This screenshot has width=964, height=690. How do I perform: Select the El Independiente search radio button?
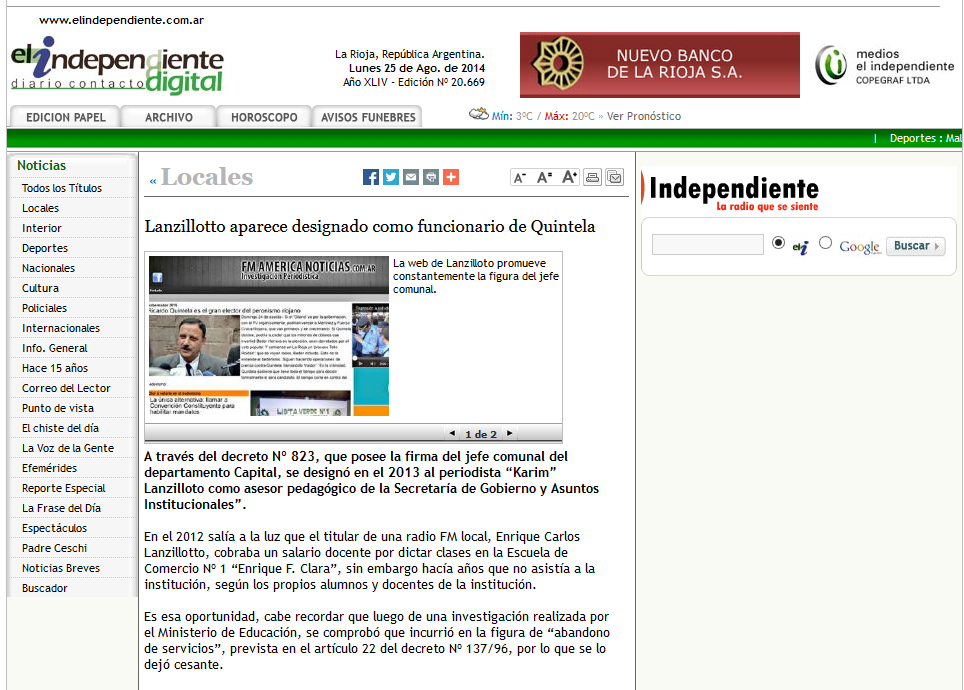tap(779, 243)
